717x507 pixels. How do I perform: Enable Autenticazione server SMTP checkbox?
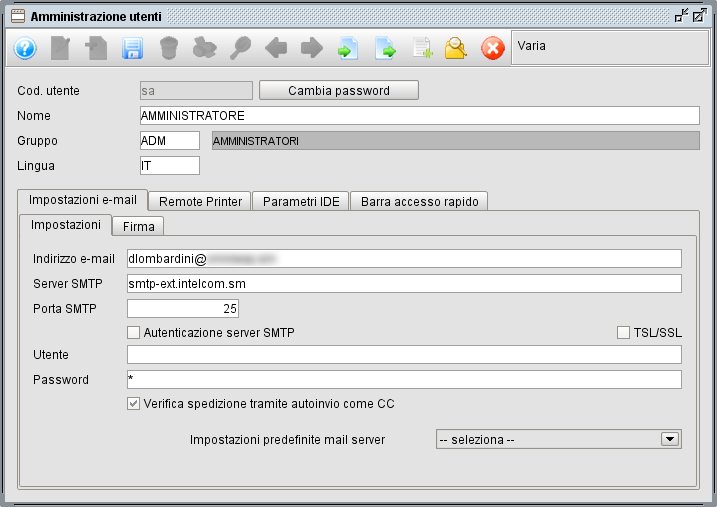(134, 332)
